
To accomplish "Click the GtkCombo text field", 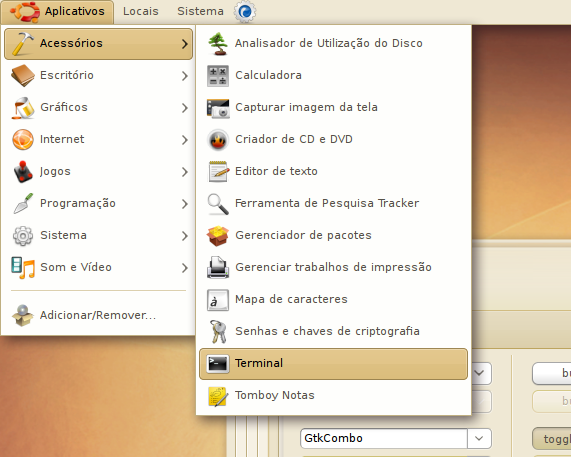I will (x=384, y=438).
